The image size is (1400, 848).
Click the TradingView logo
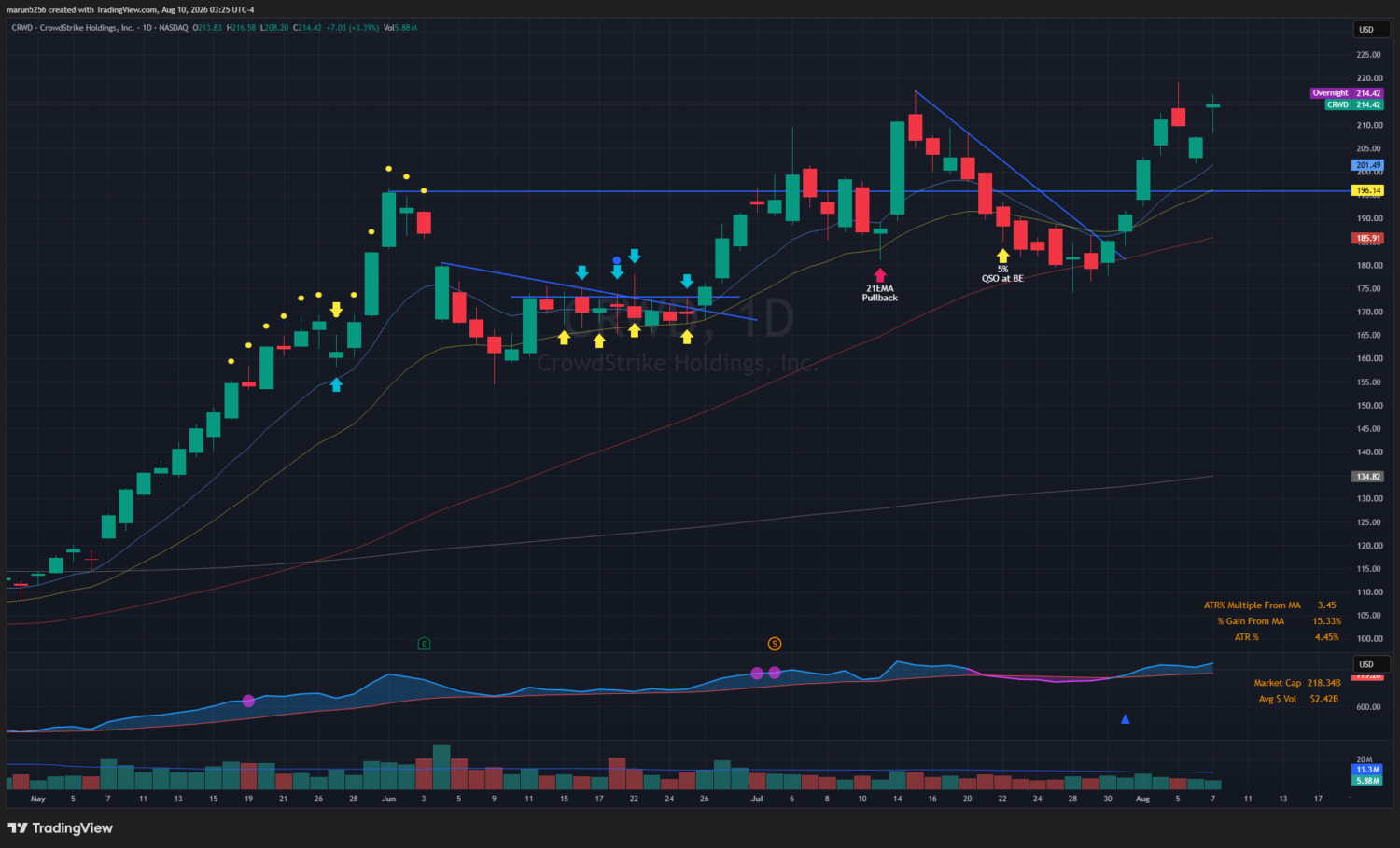[x=61, y=827]
